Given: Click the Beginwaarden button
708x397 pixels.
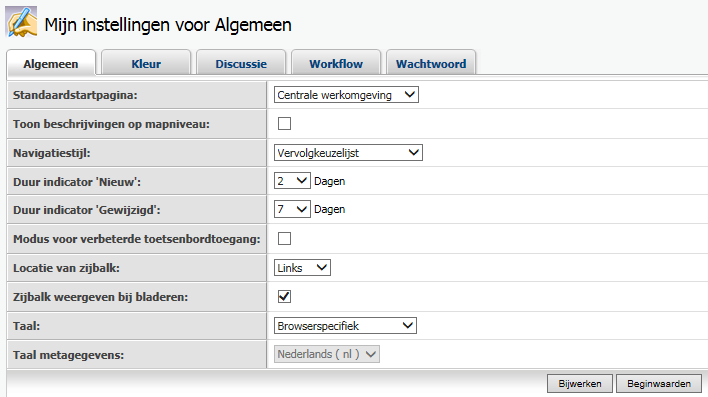Looking at the screenshot, I should click(x=659, y=383).
